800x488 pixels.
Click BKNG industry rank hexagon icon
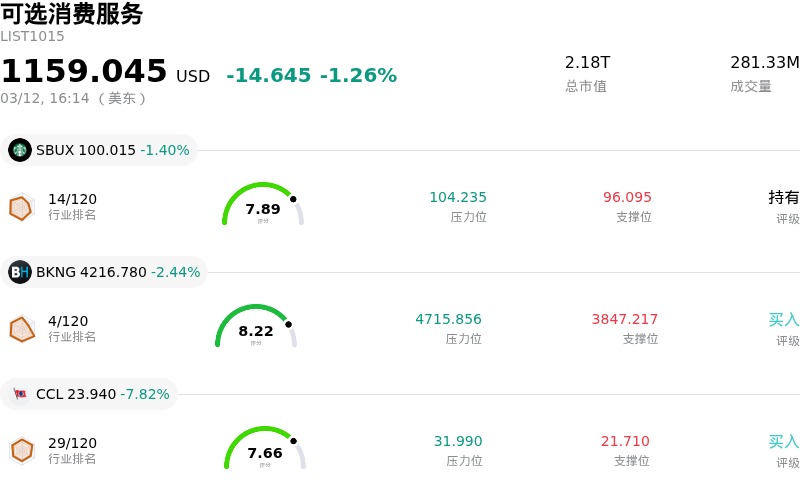(x=21, y=329)
